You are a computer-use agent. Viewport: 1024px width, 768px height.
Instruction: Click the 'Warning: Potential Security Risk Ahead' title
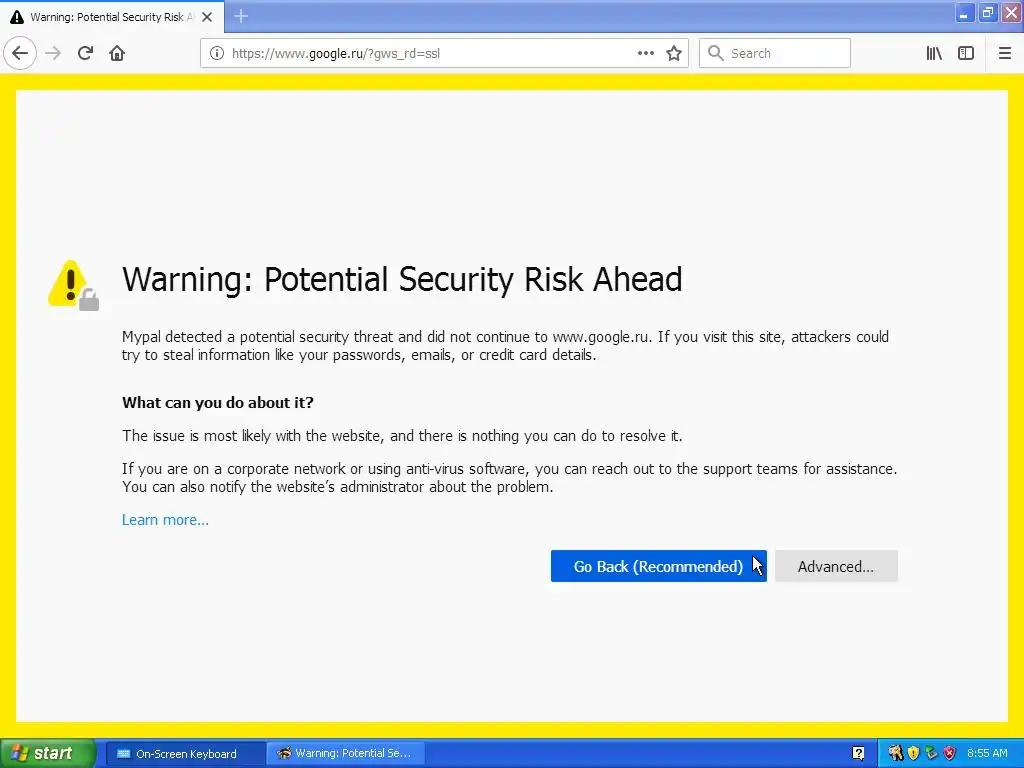point(402,280)
